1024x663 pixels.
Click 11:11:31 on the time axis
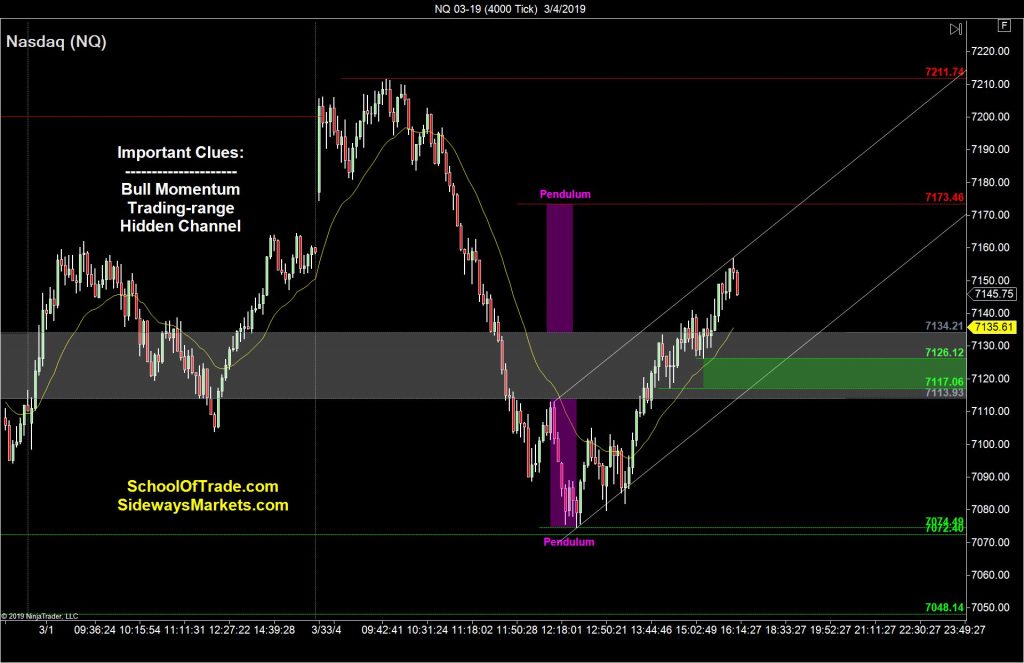[184, 630]
